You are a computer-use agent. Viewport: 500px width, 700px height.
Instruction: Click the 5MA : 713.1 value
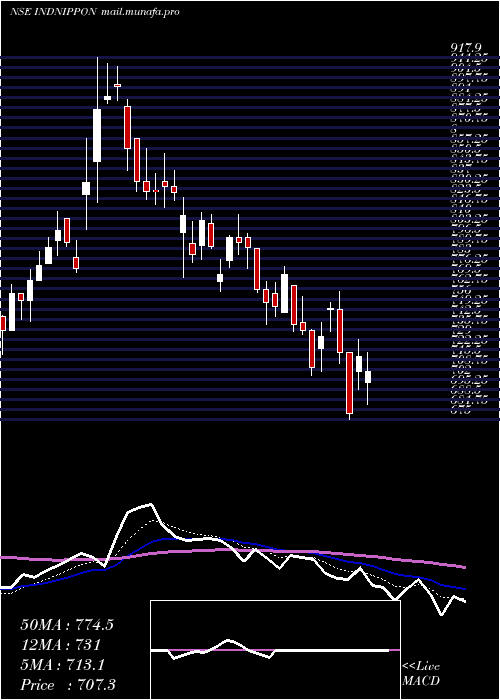click(62, 665)
